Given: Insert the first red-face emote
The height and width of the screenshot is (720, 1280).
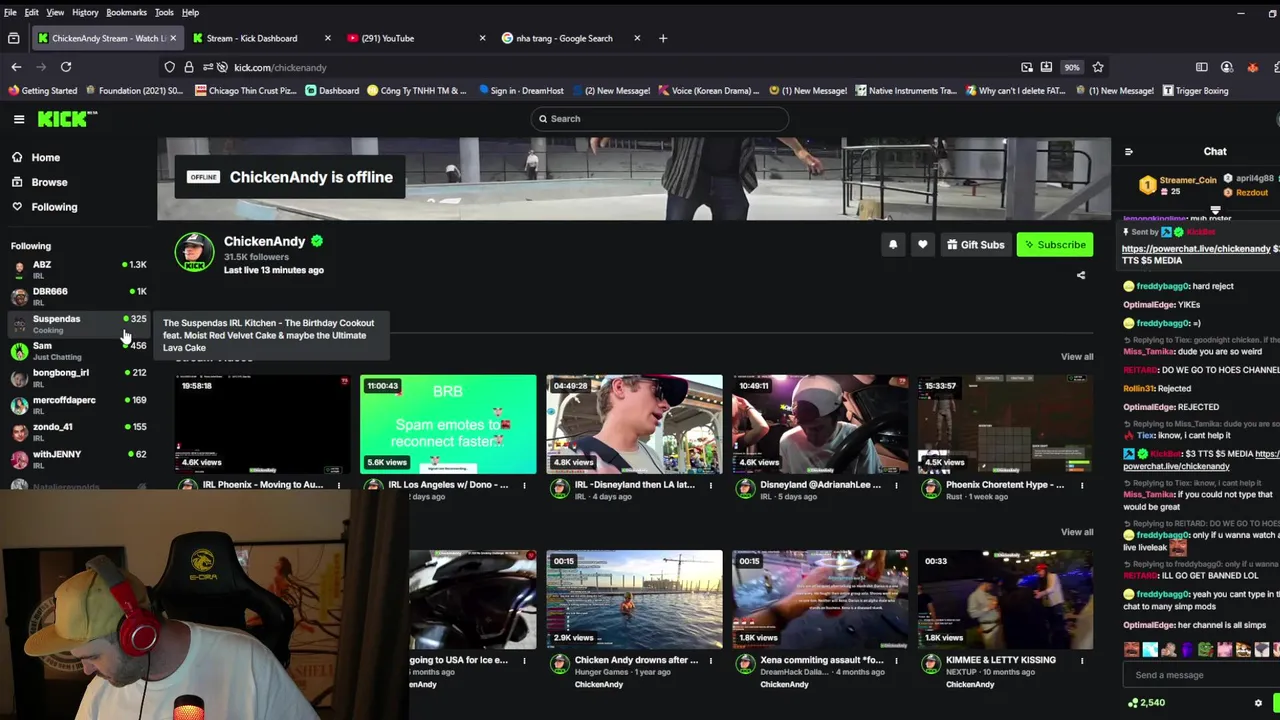Looking at the screenshot, I should 1131,650.
